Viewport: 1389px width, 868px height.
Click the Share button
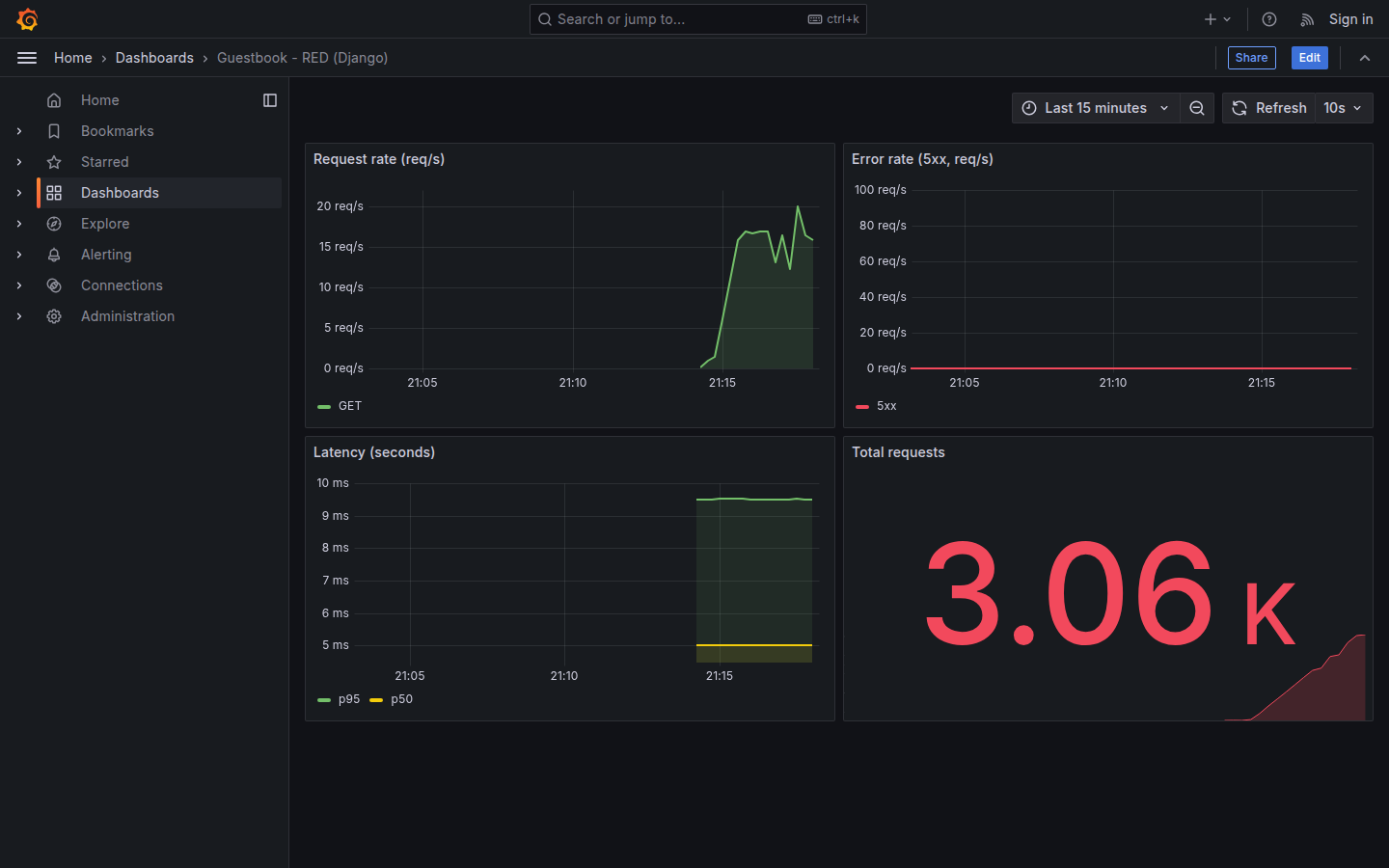pos(1252,58)
